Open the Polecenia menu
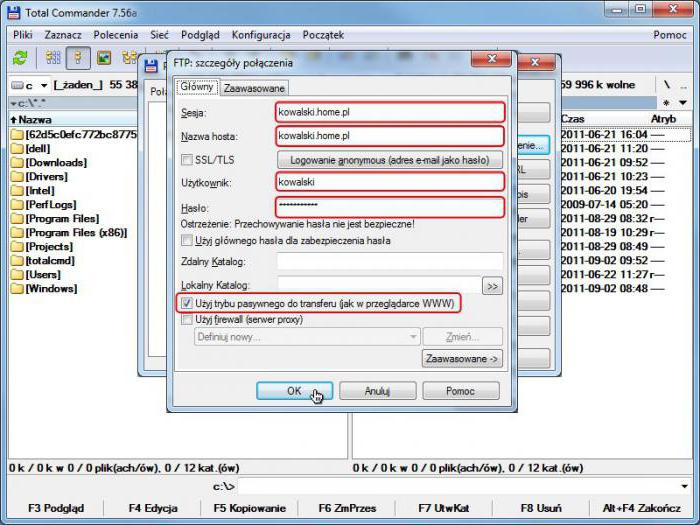The width and height of the screenshot is (700, 525). click(116, 35)
